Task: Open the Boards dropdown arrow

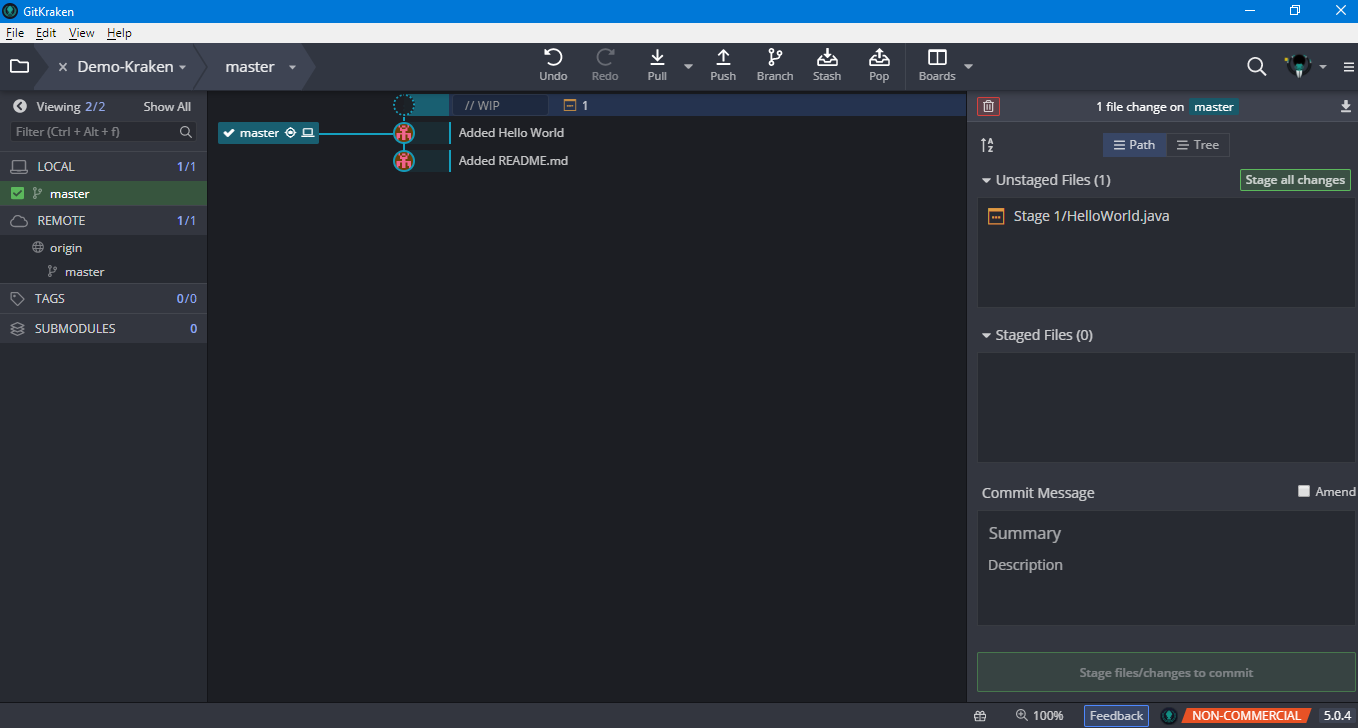Action: point(968,67)
